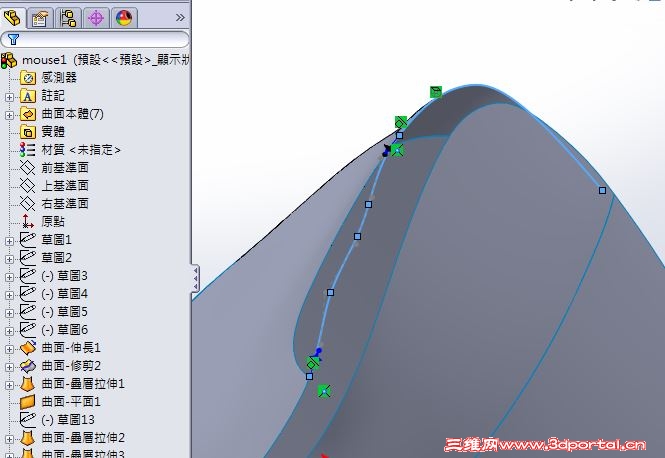
Task: Expand the 曲面-疊層拉伸2 feature
Action: pos(9,439)
